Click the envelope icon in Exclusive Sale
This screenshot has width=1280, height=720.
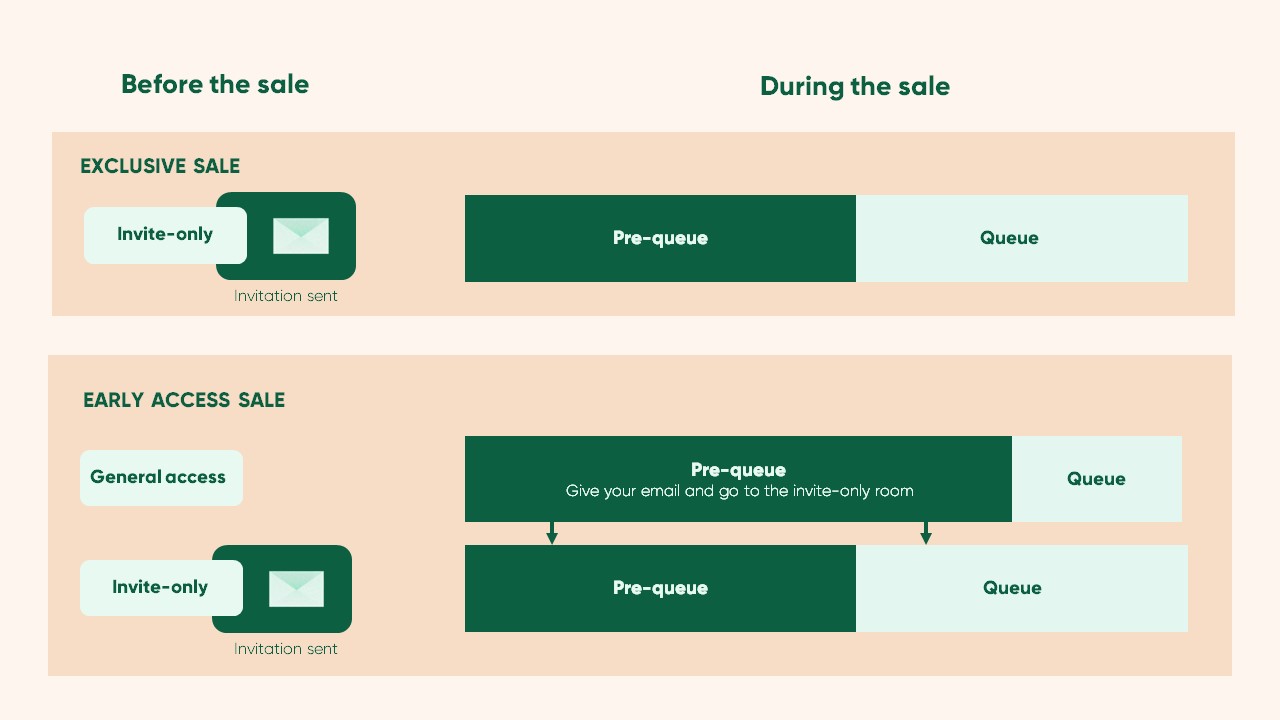[301, 236]
